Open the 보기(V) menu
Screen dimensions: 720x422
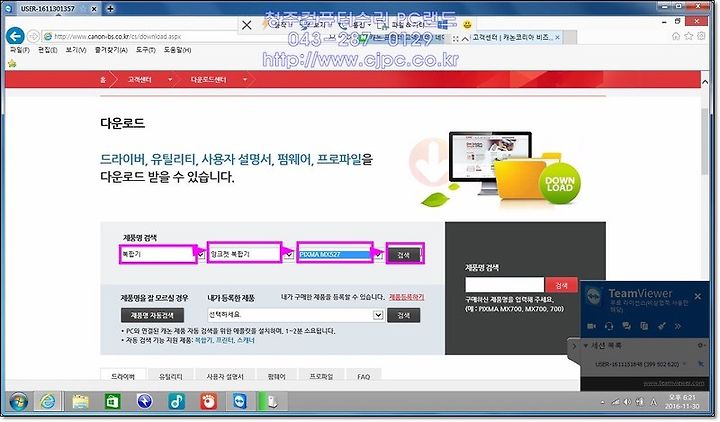pos(76,50)
